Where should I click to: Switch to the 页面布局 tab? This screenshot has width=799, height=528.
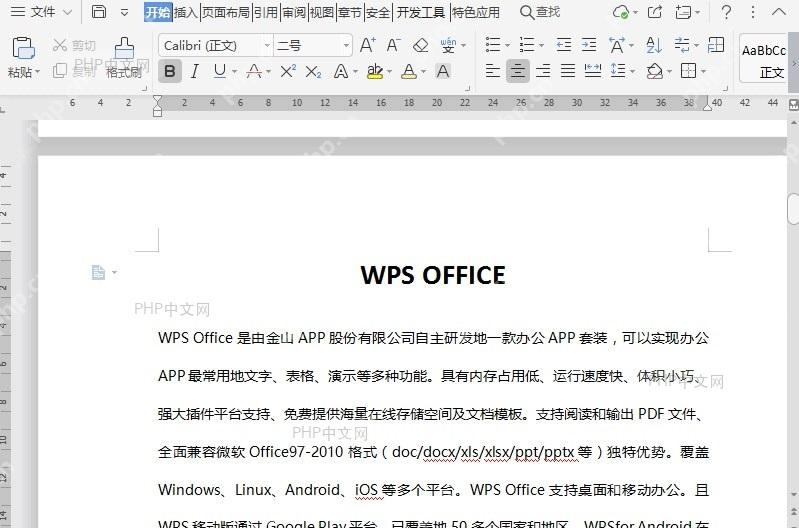point(226,12)
